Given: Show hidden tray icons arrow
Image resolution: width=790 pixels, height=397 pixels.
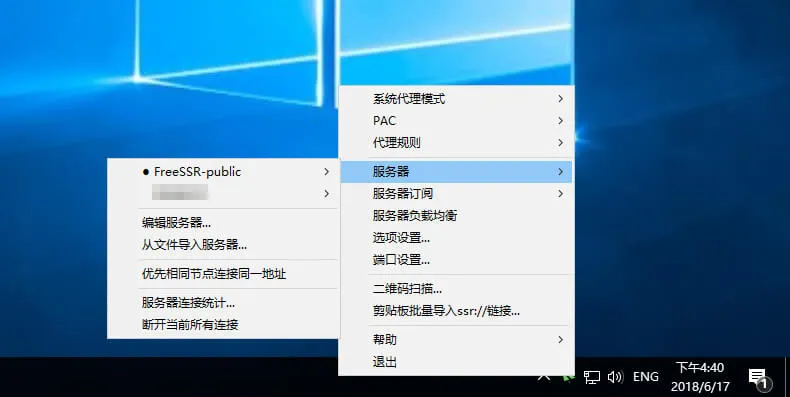Looking at the screenshot, I should (x=544, y=377).
